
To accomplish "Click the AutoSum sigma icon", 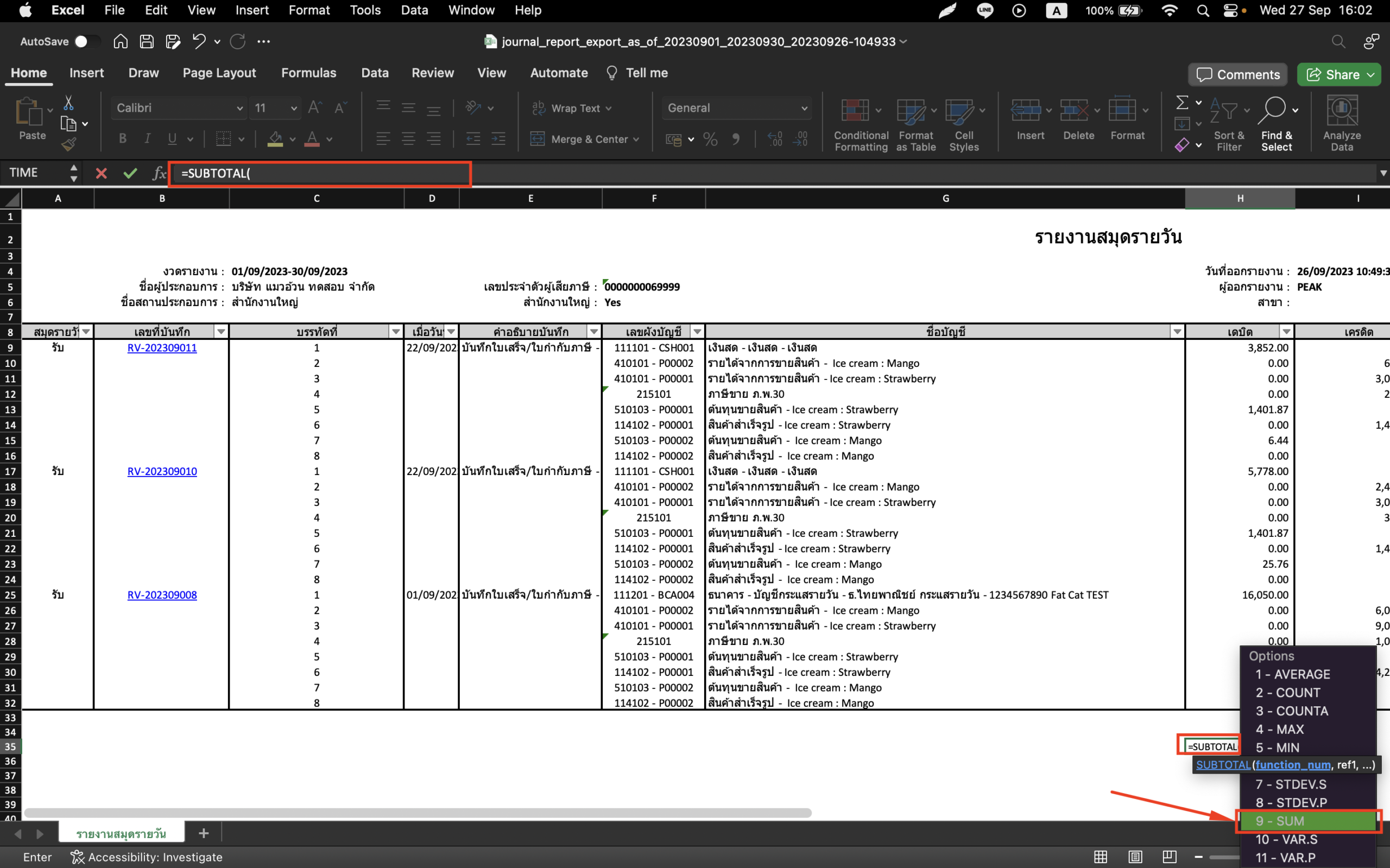I will pyautogui.click(x=1181, y=103).
